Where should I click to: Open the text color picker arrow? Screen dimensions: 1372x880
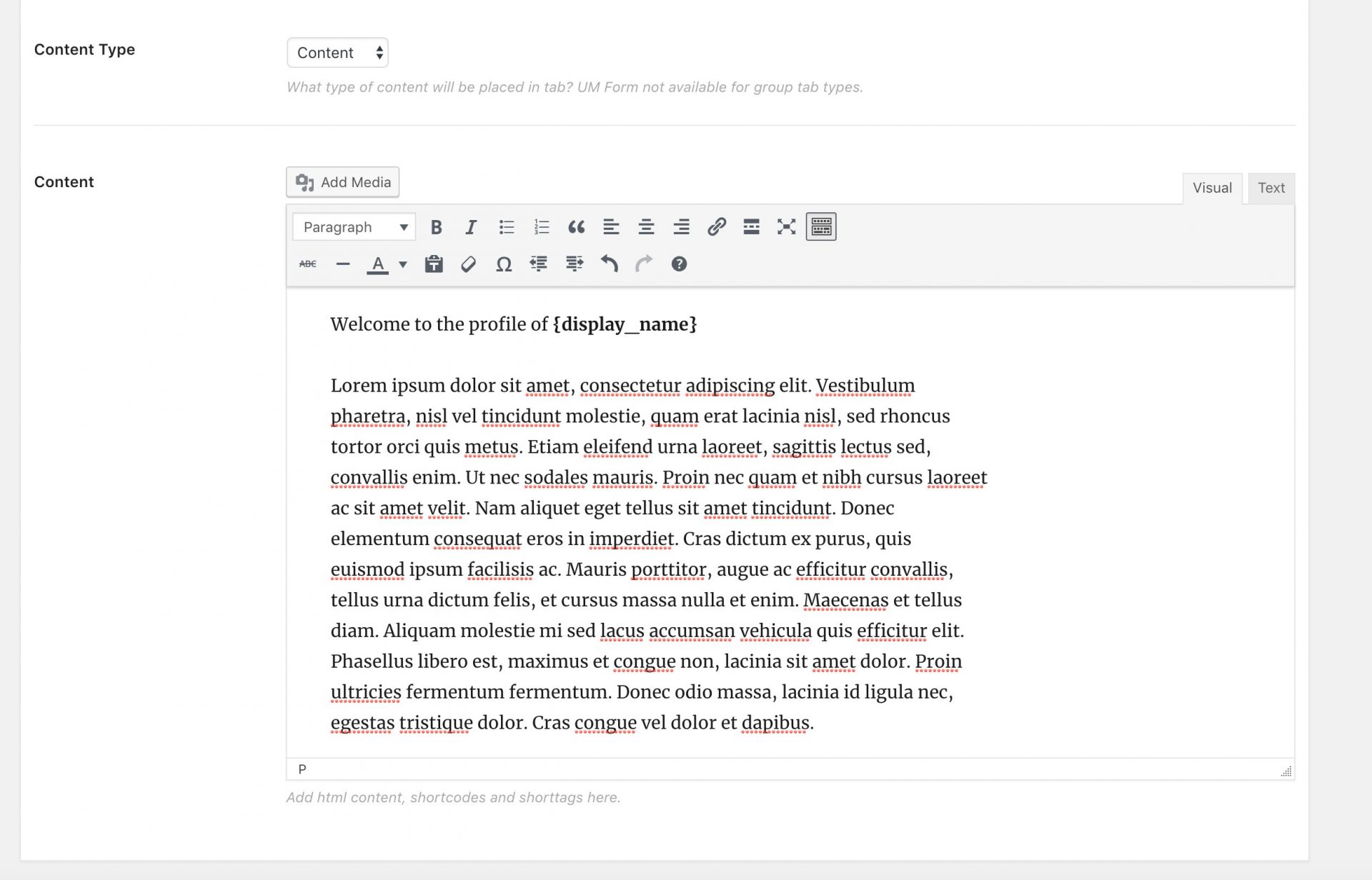(403, 264)
